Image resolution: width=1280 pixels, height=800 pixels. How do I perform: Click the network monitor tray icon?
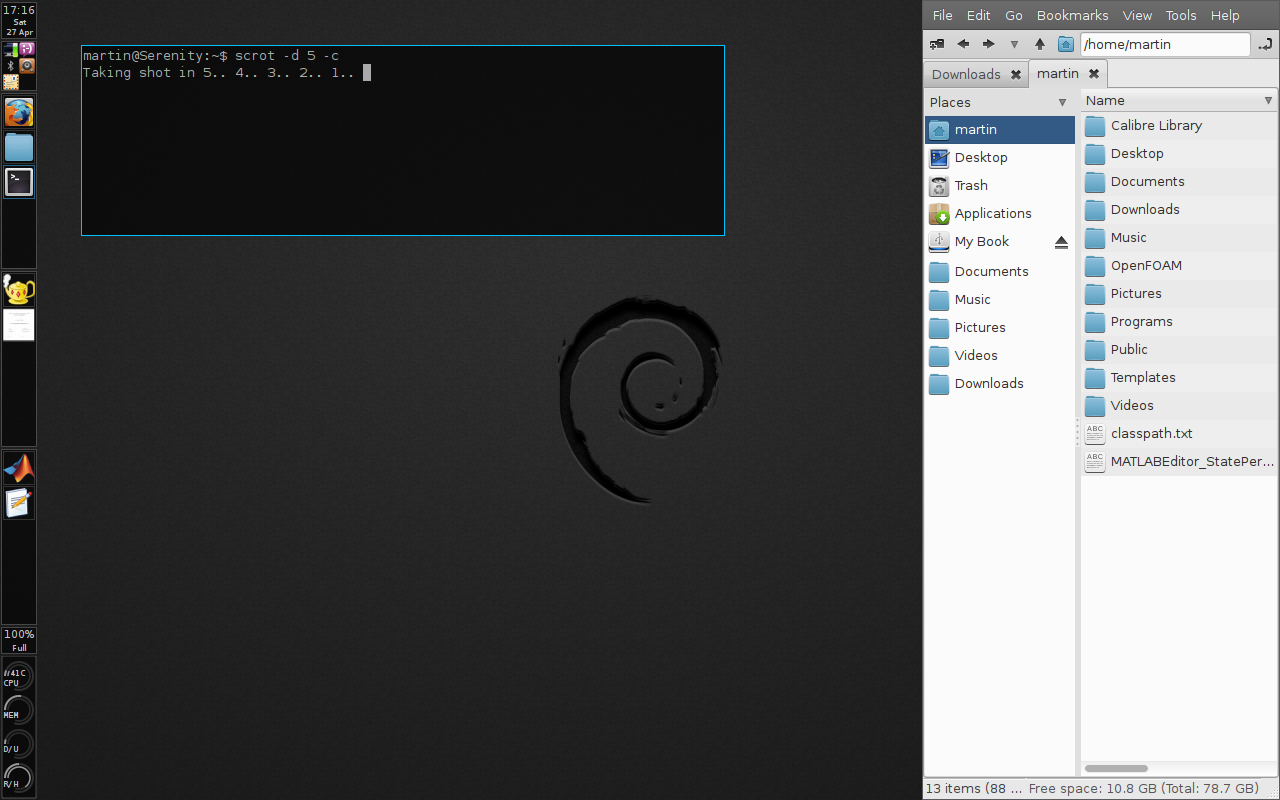11,49
